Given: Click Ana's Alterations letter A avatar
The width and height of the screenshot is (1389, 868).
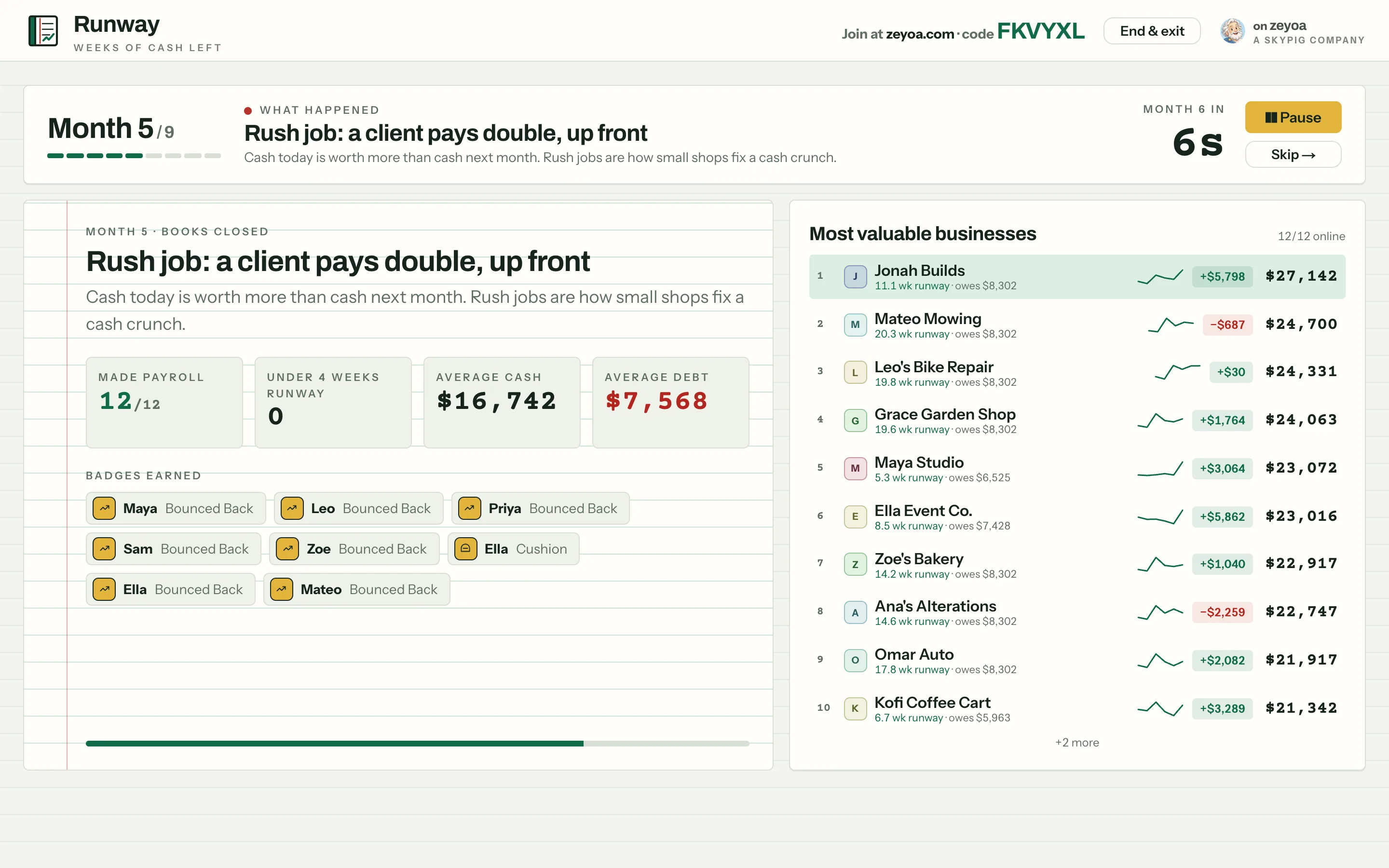Looking at the screenshot, I should tap(855, 612).
